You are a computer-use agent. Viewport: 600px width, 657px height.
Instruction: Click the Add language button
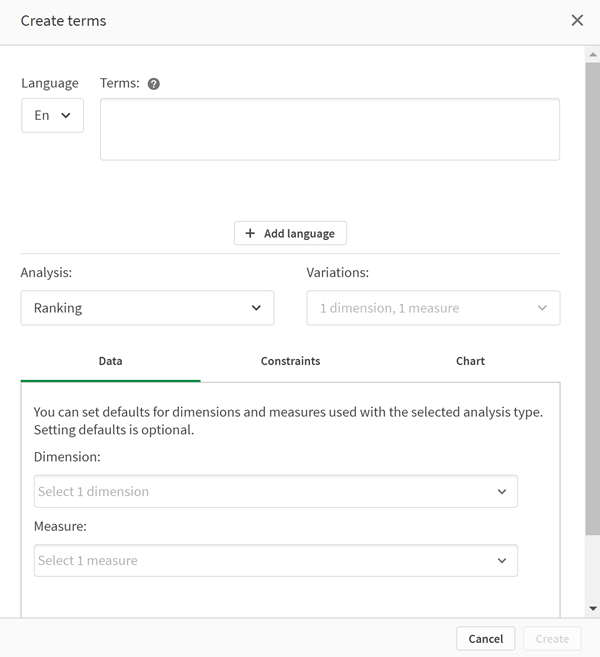(x=290, y=233)
